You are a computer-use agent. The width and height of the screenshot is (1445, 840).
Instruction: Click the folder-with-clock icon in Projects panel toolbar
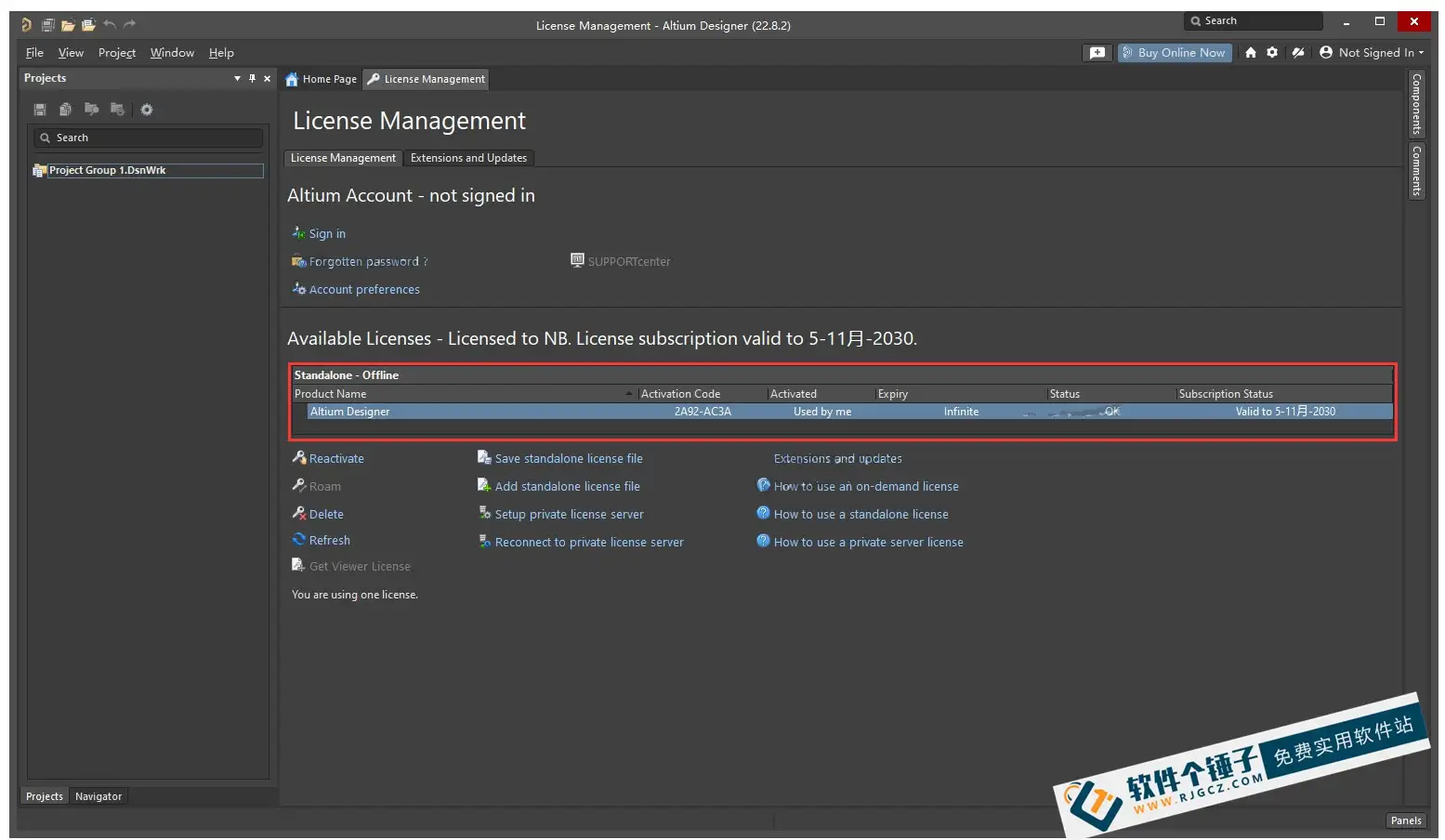pyautogui.click(x=117, y=110)
